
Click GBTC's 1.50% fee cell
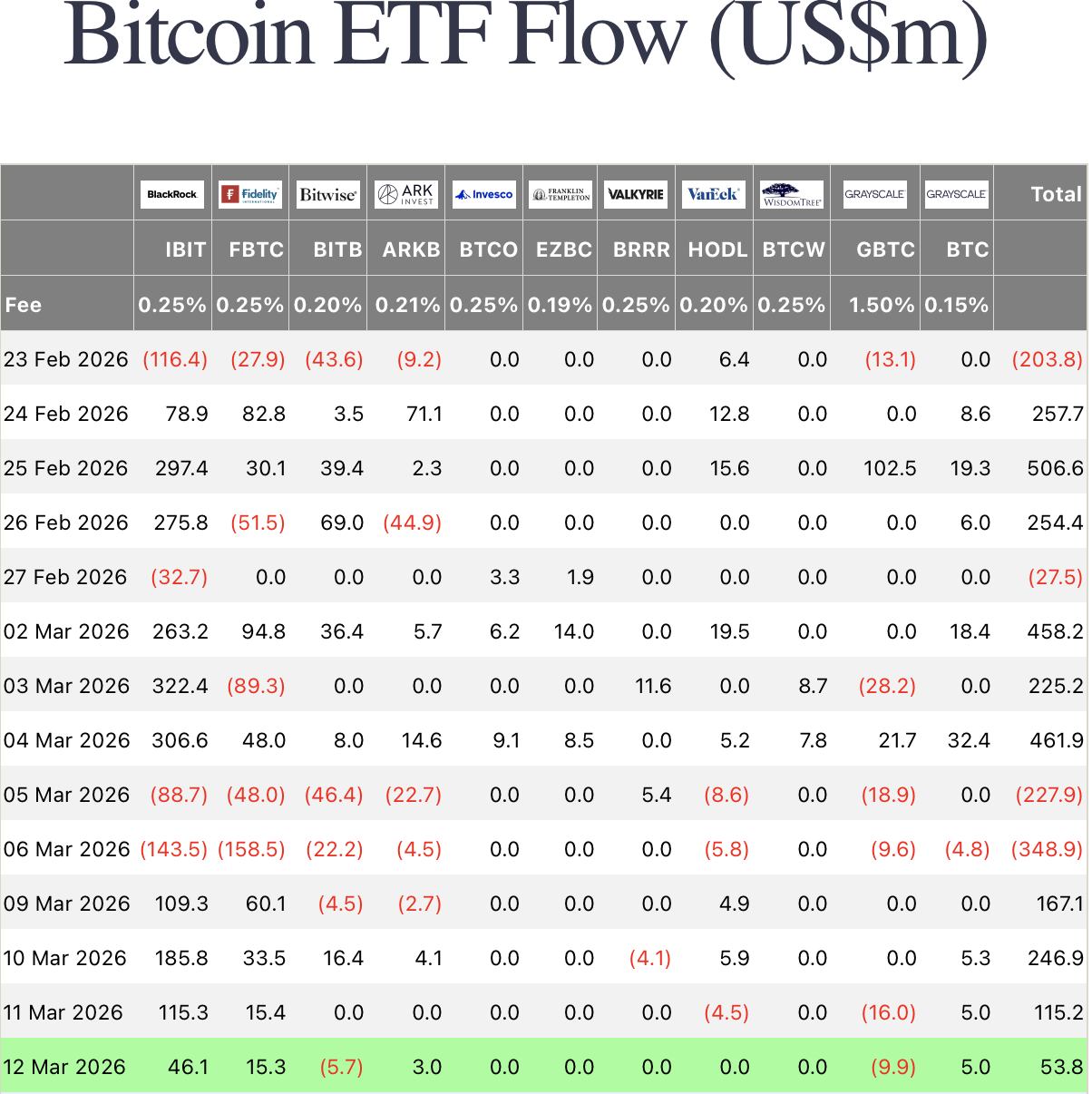(x=881, y=305)
